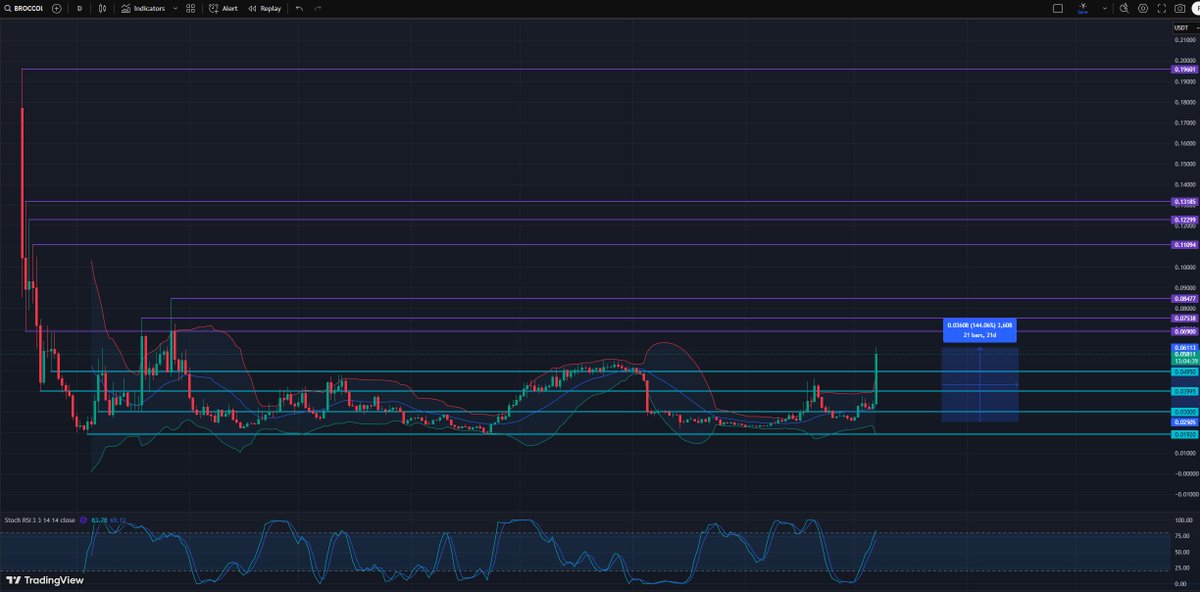Open the indicator templates grid icon
The width and height of the screenshot is (1200, 592).
[x=190, y=8]
